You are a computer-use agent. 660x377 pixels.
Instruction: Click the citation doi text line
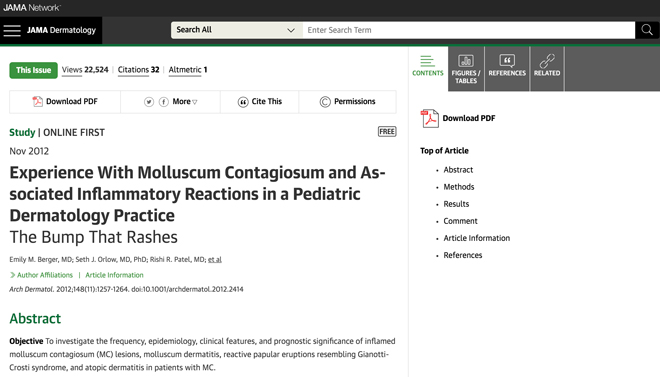tap(126, 289)
